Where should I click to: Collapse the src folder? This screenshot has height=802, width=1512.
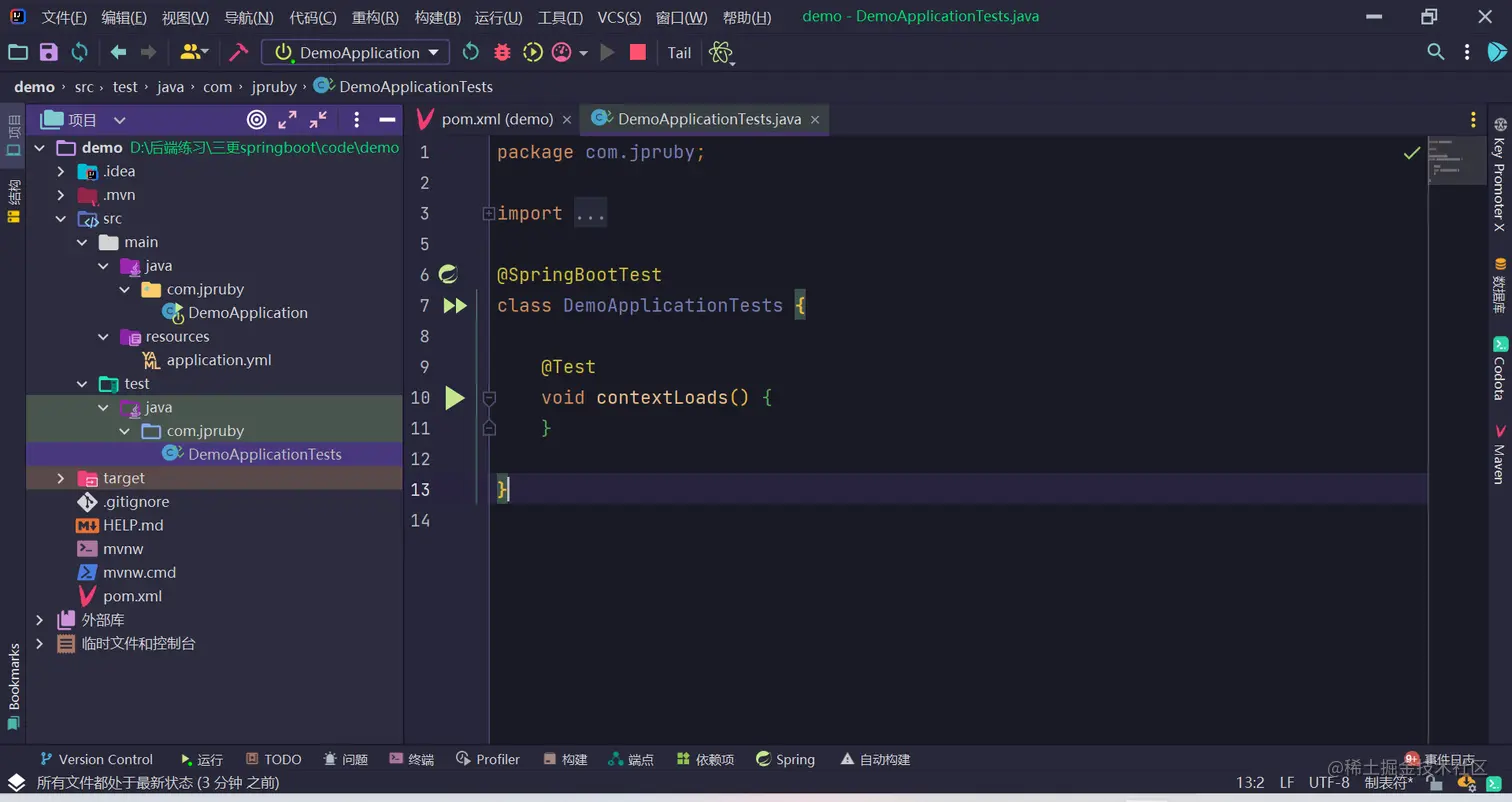pos(61,219)
